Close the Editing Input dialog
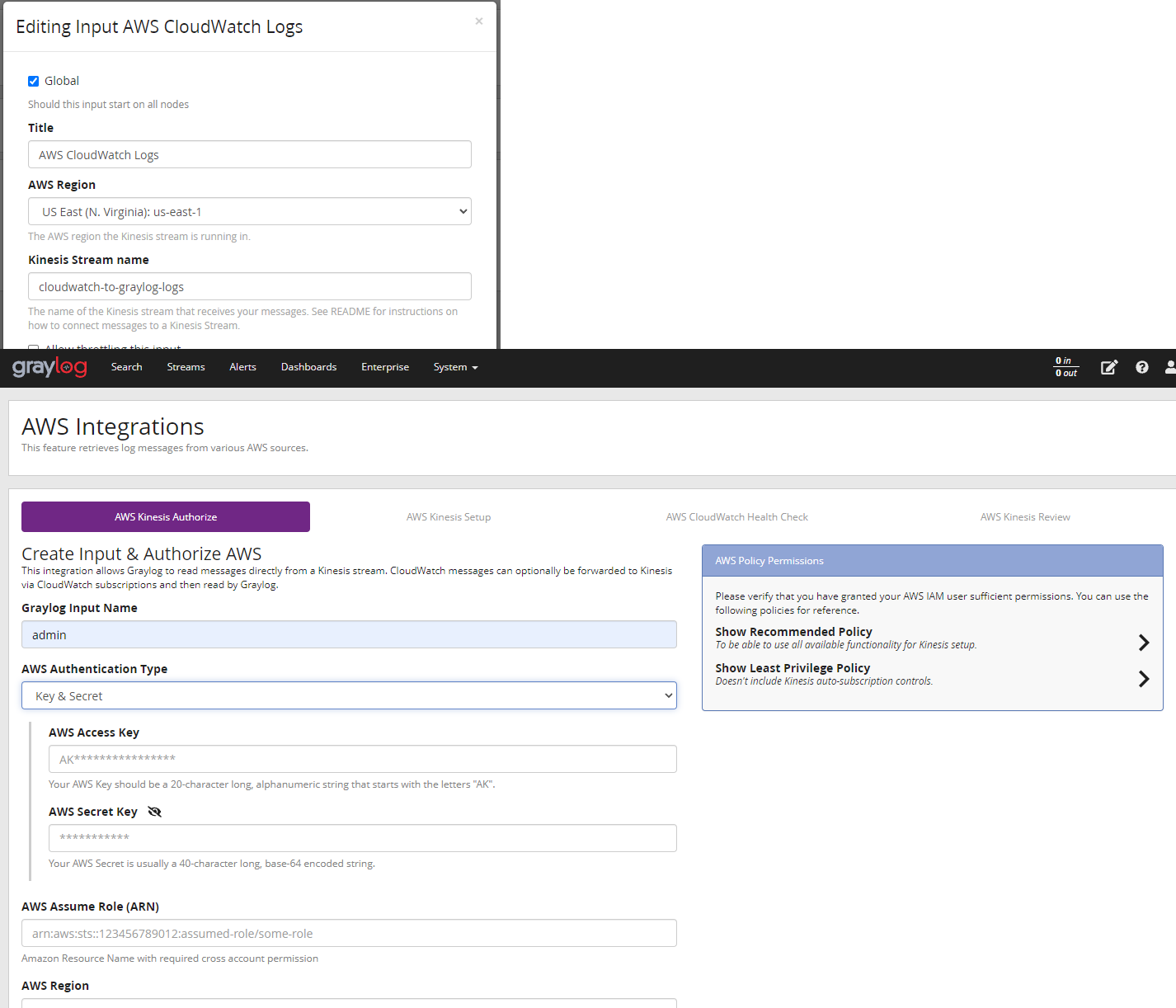 (x=479, y=21)
